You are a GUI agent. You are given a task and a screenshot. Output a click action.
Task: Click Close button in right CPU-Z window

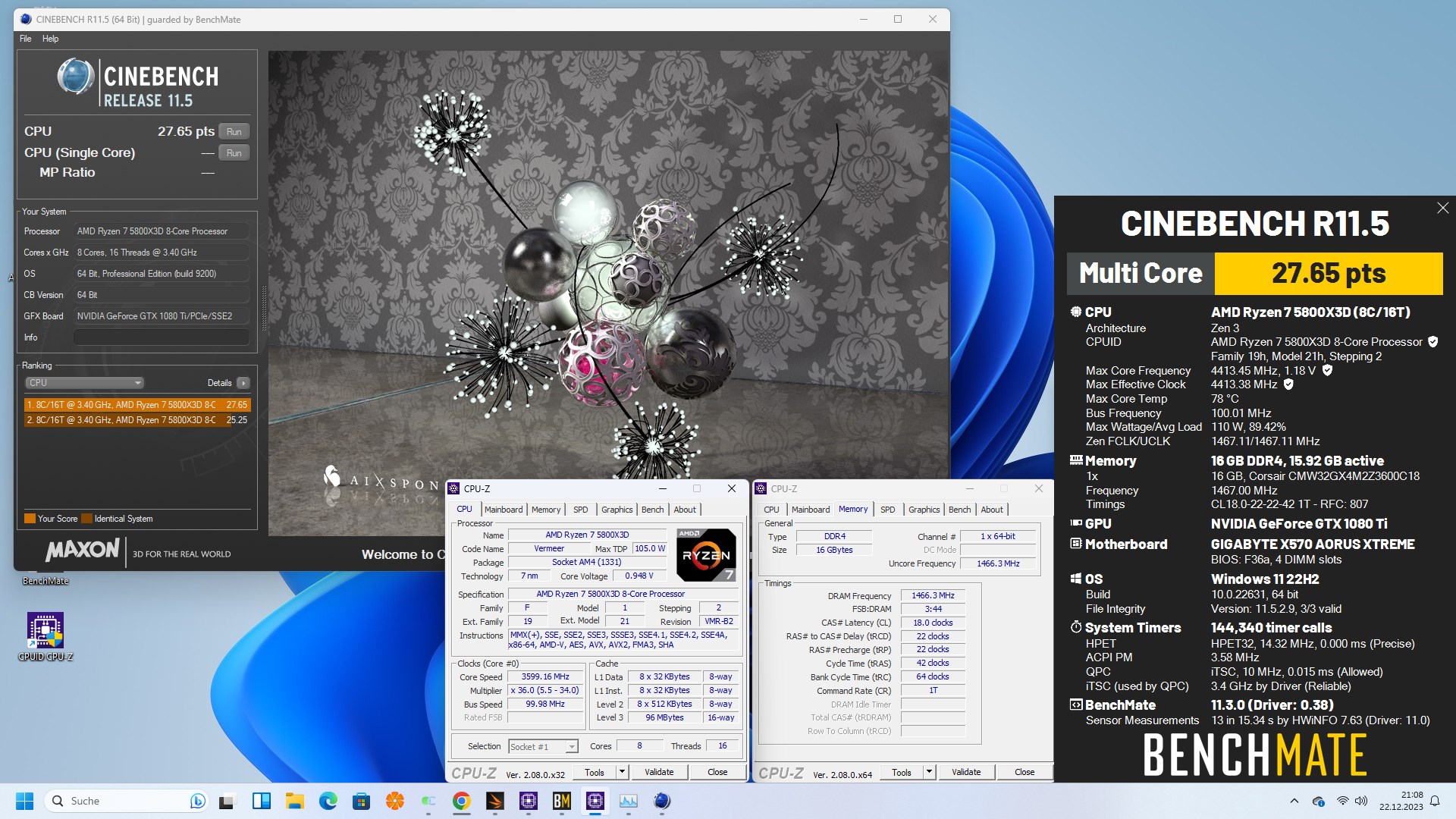tap(1025, 772)
